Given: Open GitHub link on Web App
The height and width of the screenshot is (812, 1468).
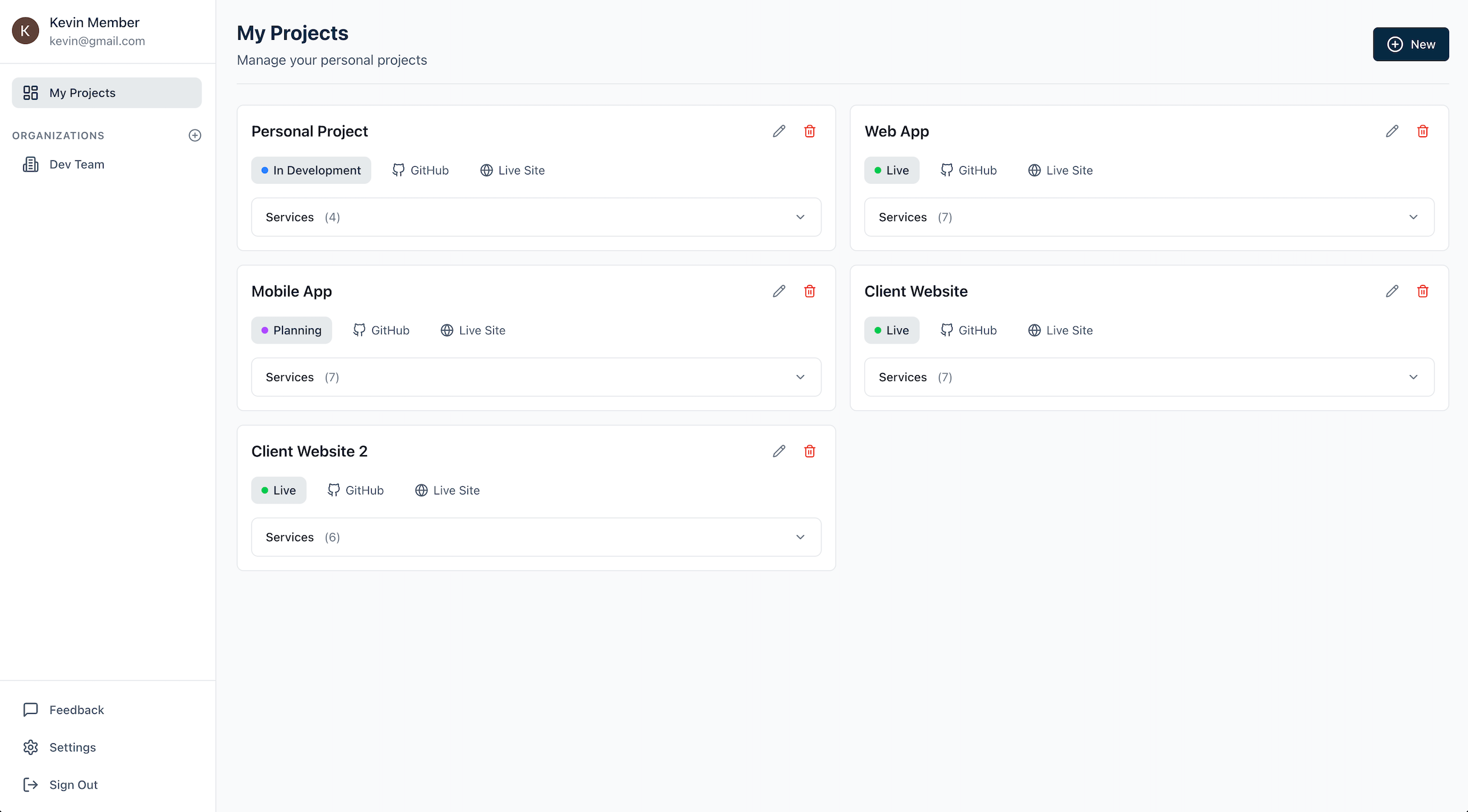Looking at the screenshot, I should click(x=969, y=170).
